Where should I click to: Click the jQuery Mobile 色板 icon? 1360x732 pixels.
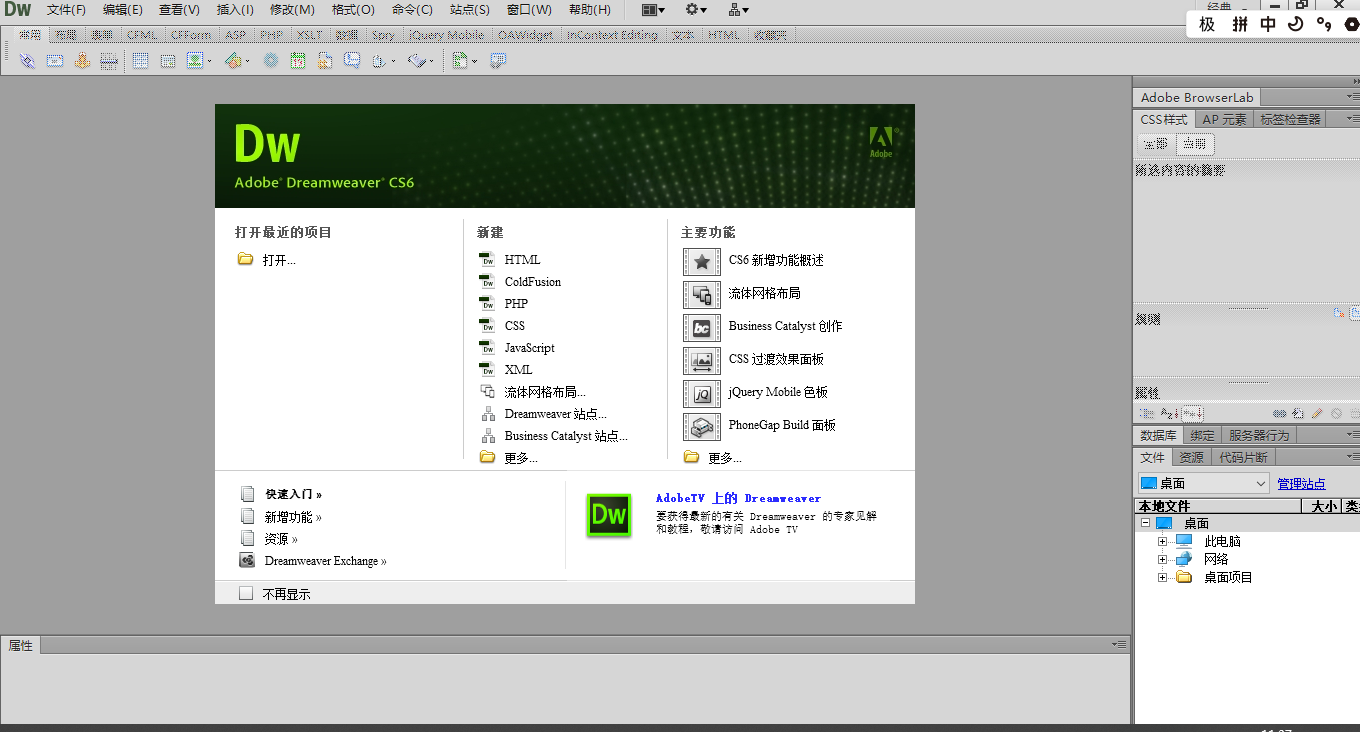702,393
